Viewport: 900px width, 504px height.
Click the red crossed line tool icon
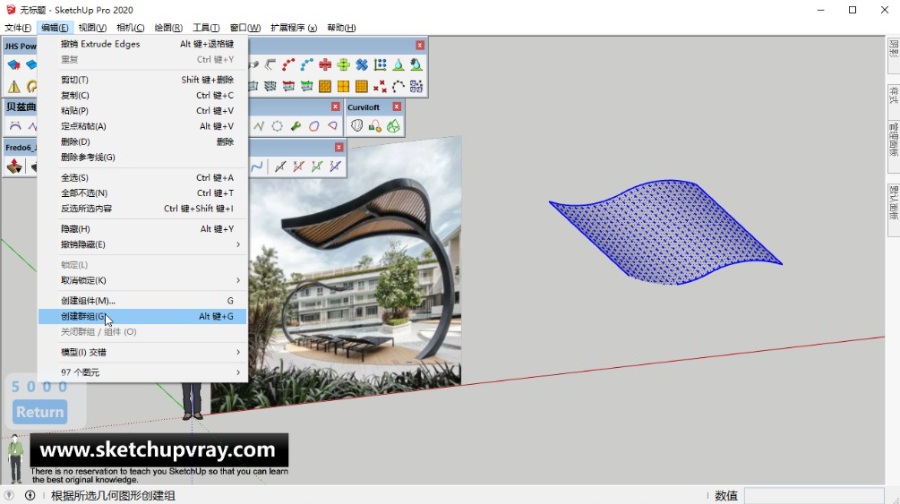[x=298, y=166]
